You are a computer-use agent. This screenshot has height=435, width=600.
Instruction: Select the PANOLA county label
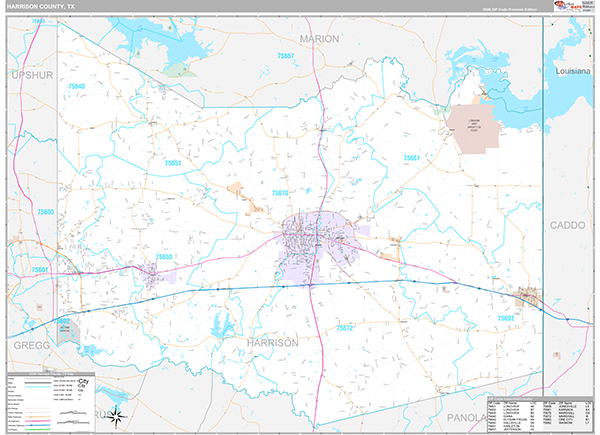coord(465,418)
